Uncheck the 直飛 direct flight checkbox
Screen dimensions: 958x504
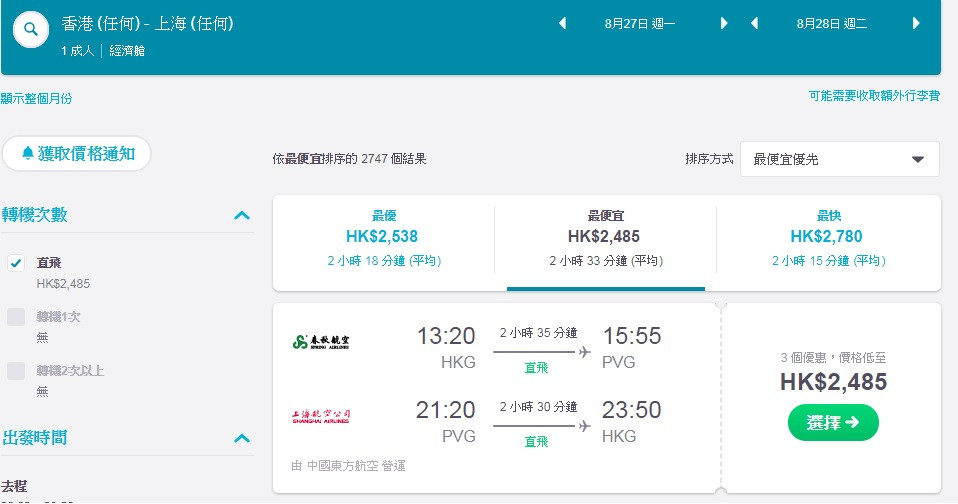[16, 263]
